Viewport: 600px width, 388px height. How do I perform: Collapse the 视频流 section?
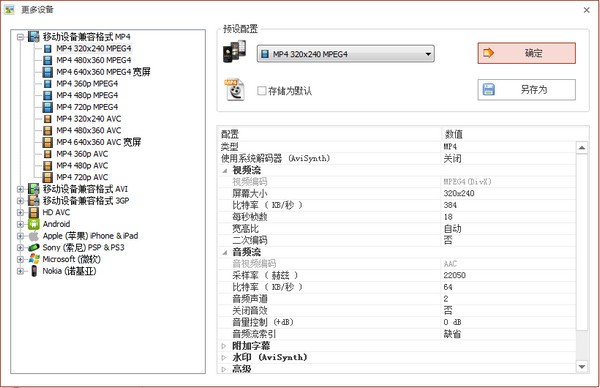[x=225, y=171]
